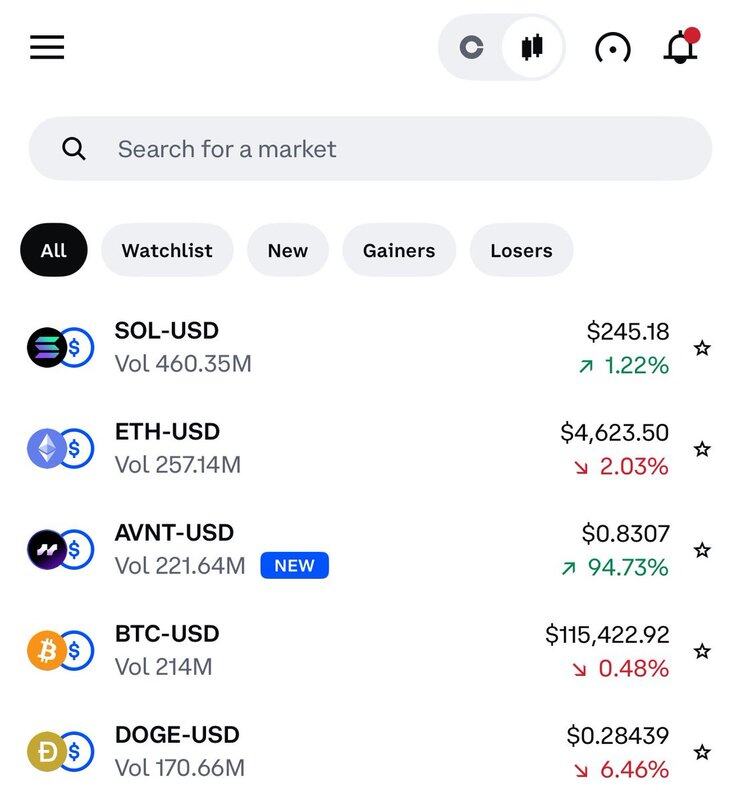The height and width of the screenshot is (800, 741).
Task: Focus the Search for a market field
Action: [370, 148]
